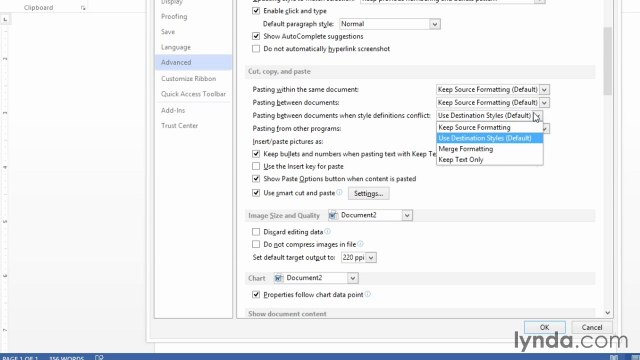Image resolution: width=640 pixels, height=360 pixels.
Task: Enable Use the Insert key for paste
Action: [x=256, y=166]
